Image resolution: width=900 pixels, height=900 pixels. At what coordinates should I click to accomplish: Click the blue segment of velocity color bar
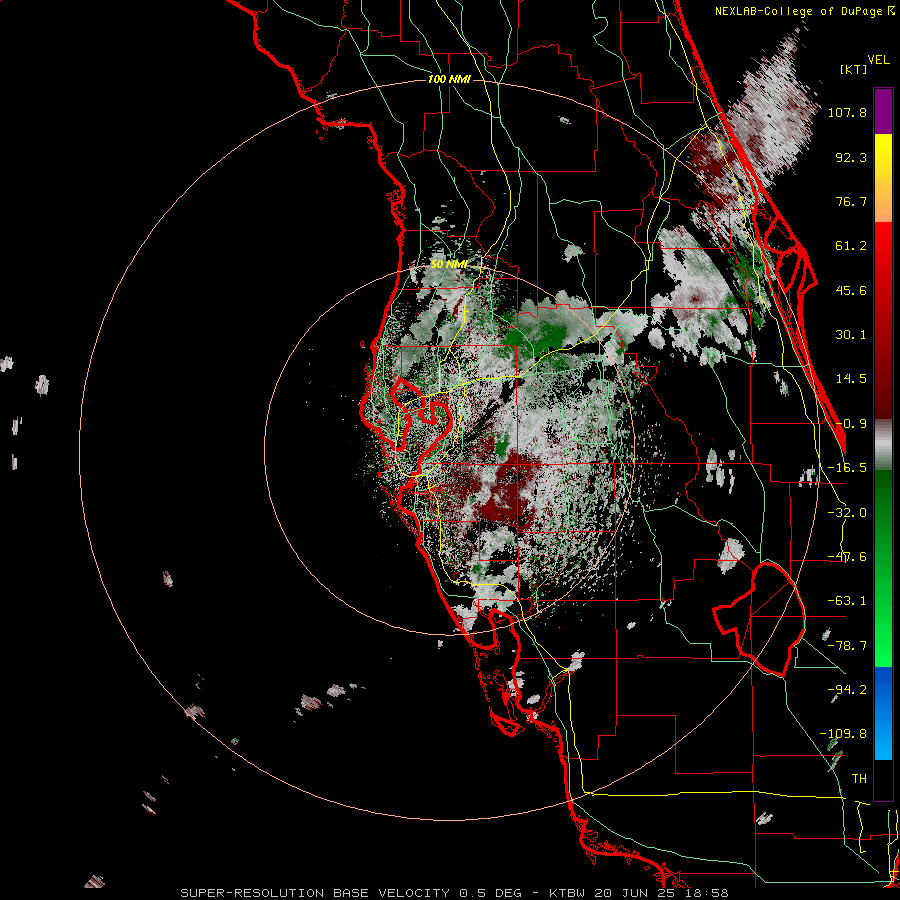(x=883, y=713)
